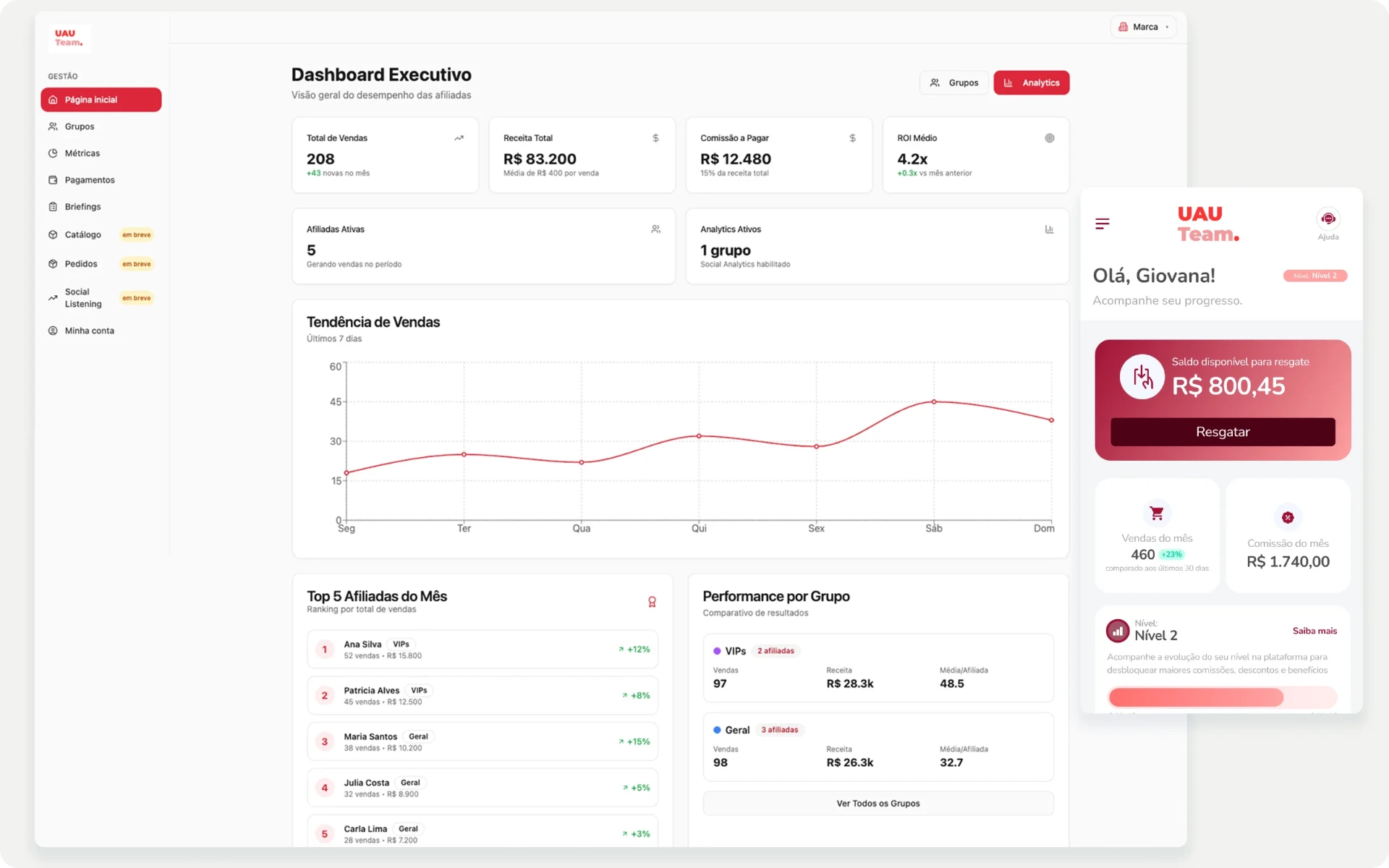Click the Seg data point on sales chart
The height and width of the screenshot is (868, 1389).
[347, 473]
